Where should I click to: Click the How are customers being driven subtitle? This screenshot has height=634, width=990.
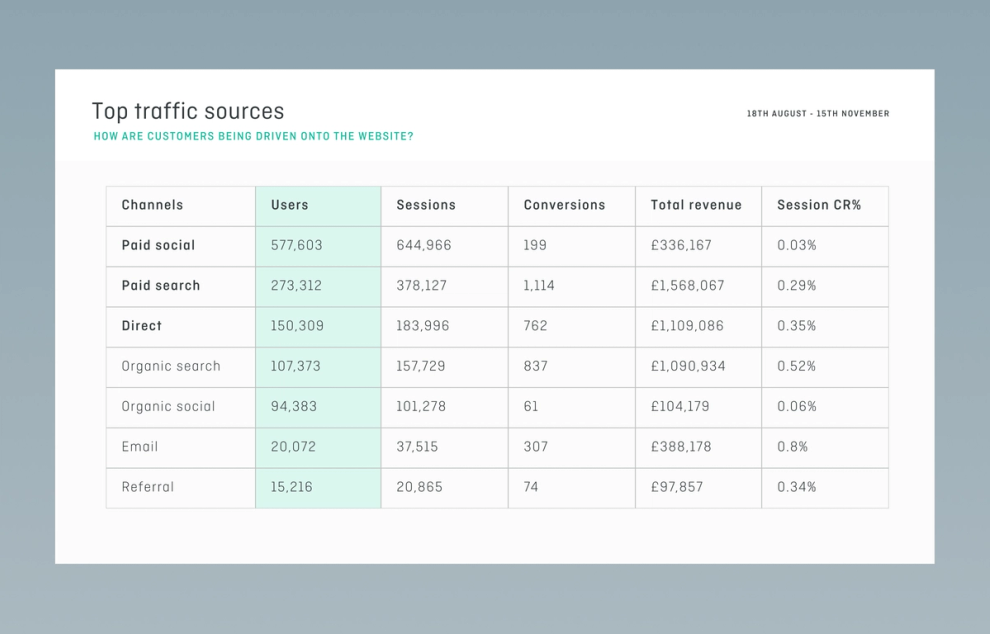253,136
